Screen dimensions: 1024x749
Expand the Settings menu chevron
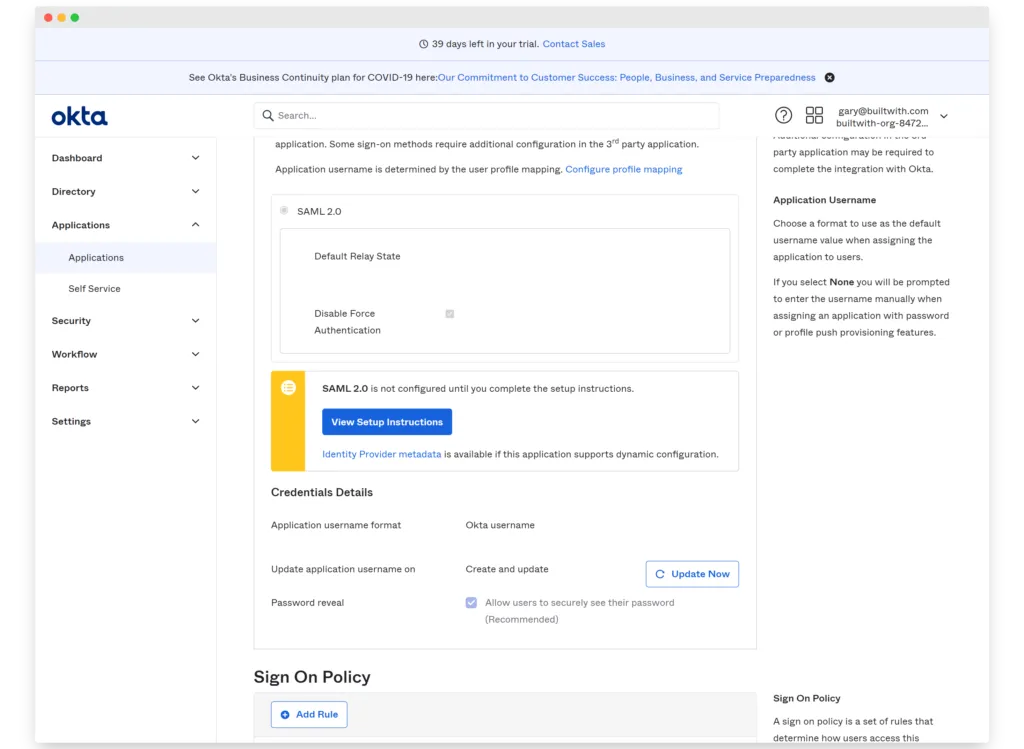(195, 421)
